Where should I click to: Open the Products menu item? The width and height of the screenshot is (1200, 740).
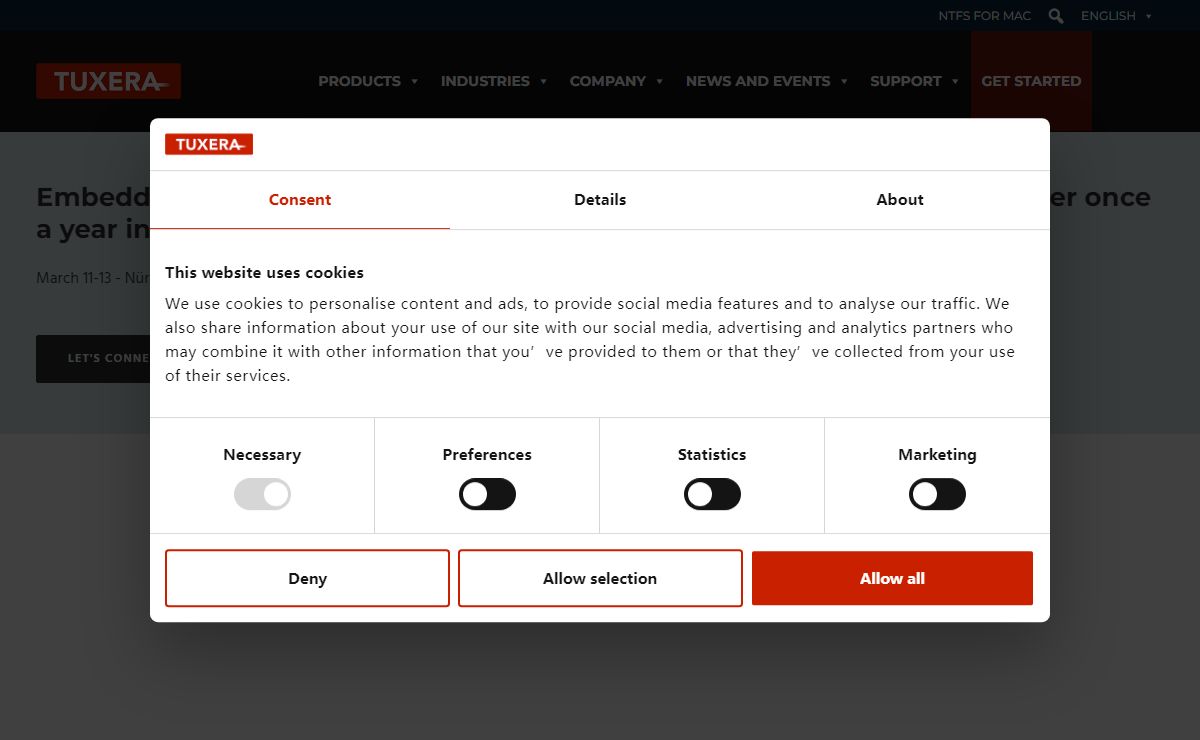pos(359,81)
